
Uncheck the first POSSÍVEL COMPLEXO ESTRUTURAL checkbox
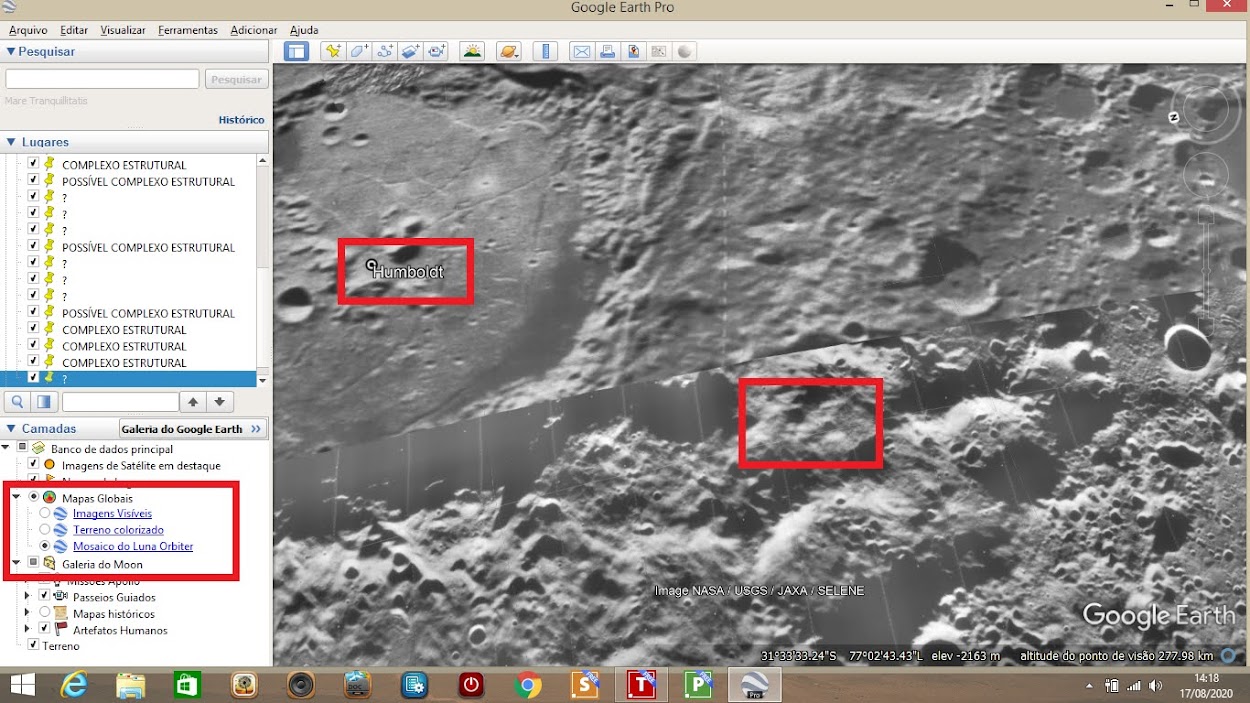33,181
